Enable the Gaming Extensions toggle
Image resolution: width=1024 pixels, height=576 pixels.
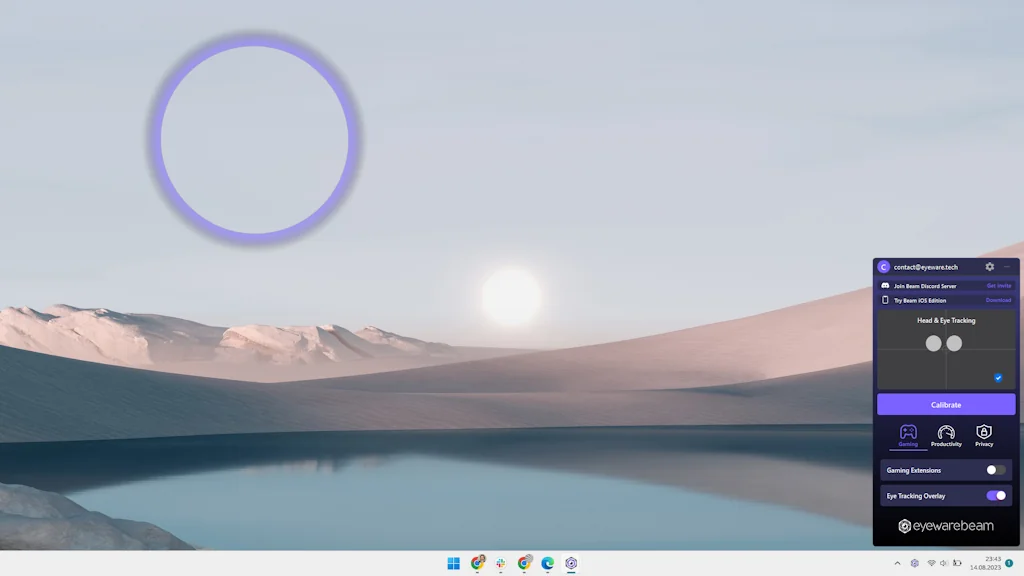tap(995, 470)
